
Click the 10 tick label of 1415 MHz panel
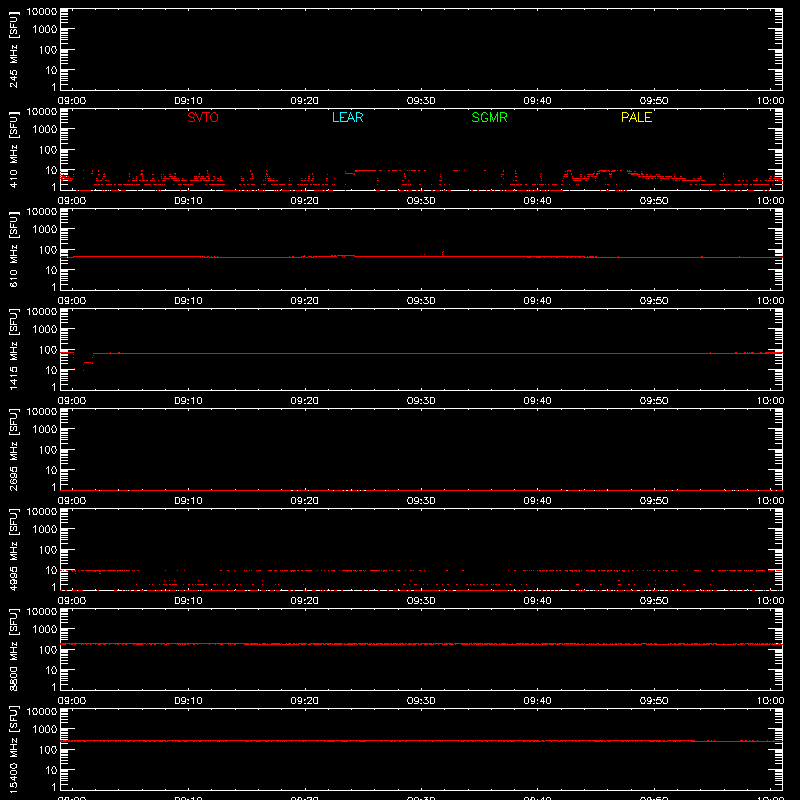(51, 370)
